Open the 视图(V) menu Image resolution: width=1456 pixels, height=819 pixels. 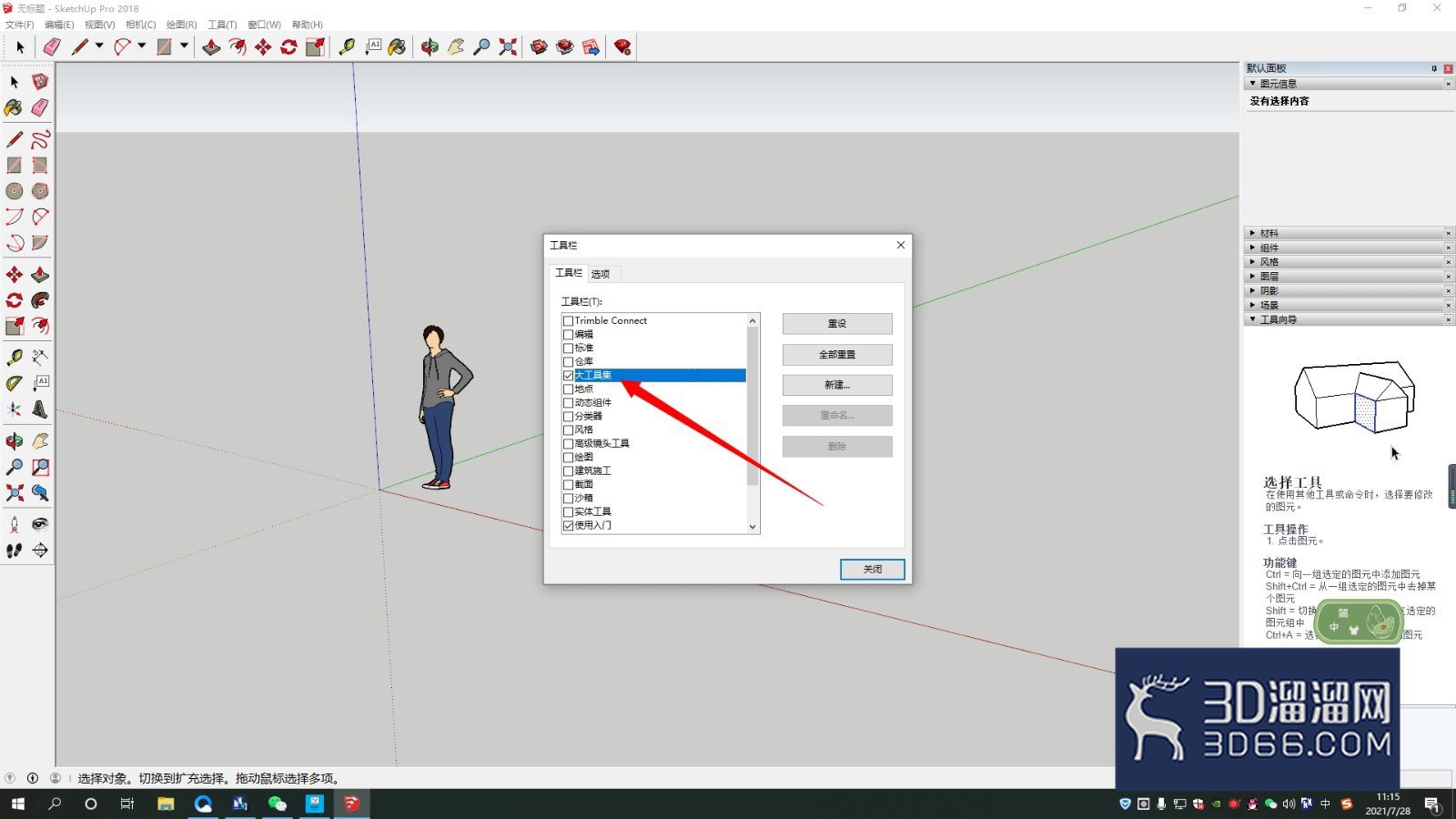click(99, 25)
